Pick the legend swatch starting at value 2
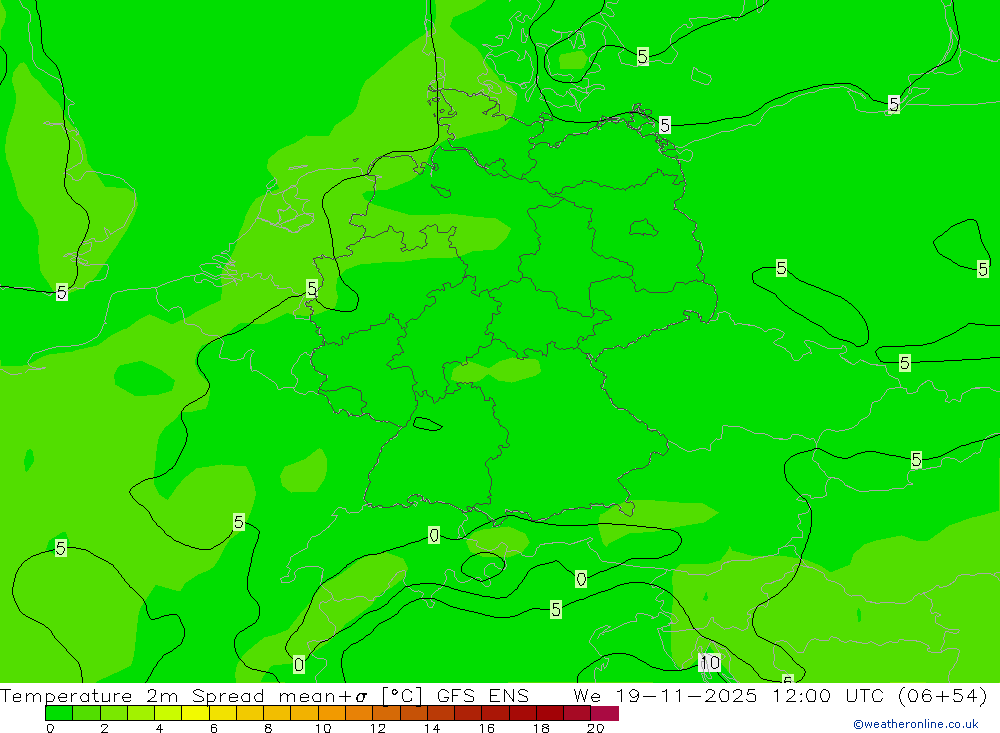Viewport: 1000px width, 733px height. tap(114, 713)
